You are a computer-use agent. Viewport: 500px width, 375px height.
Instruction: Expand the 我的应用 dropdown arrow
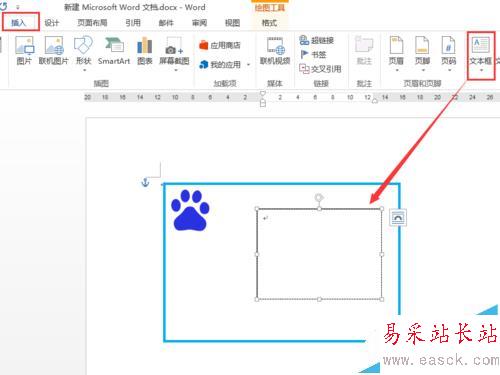pyautogui.click(x=249, y=64)
